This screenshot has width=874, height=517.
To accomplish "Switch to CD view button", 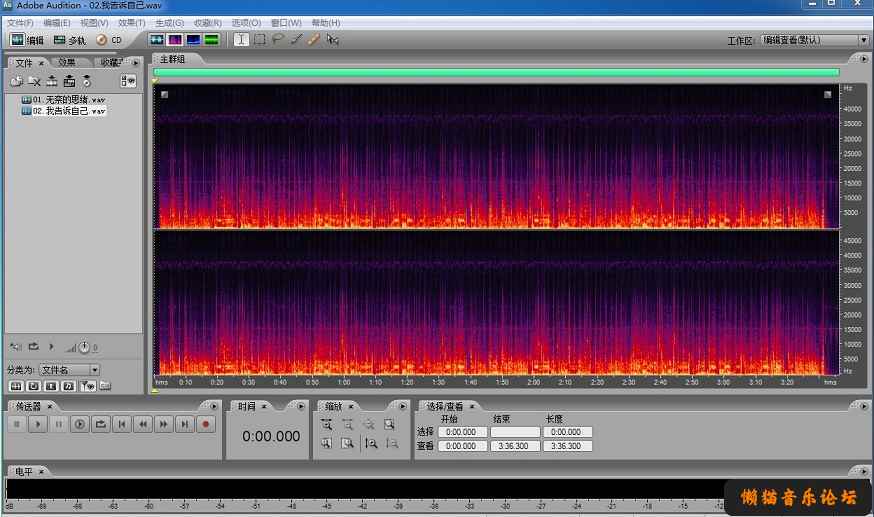I will (x=109, y=40).
